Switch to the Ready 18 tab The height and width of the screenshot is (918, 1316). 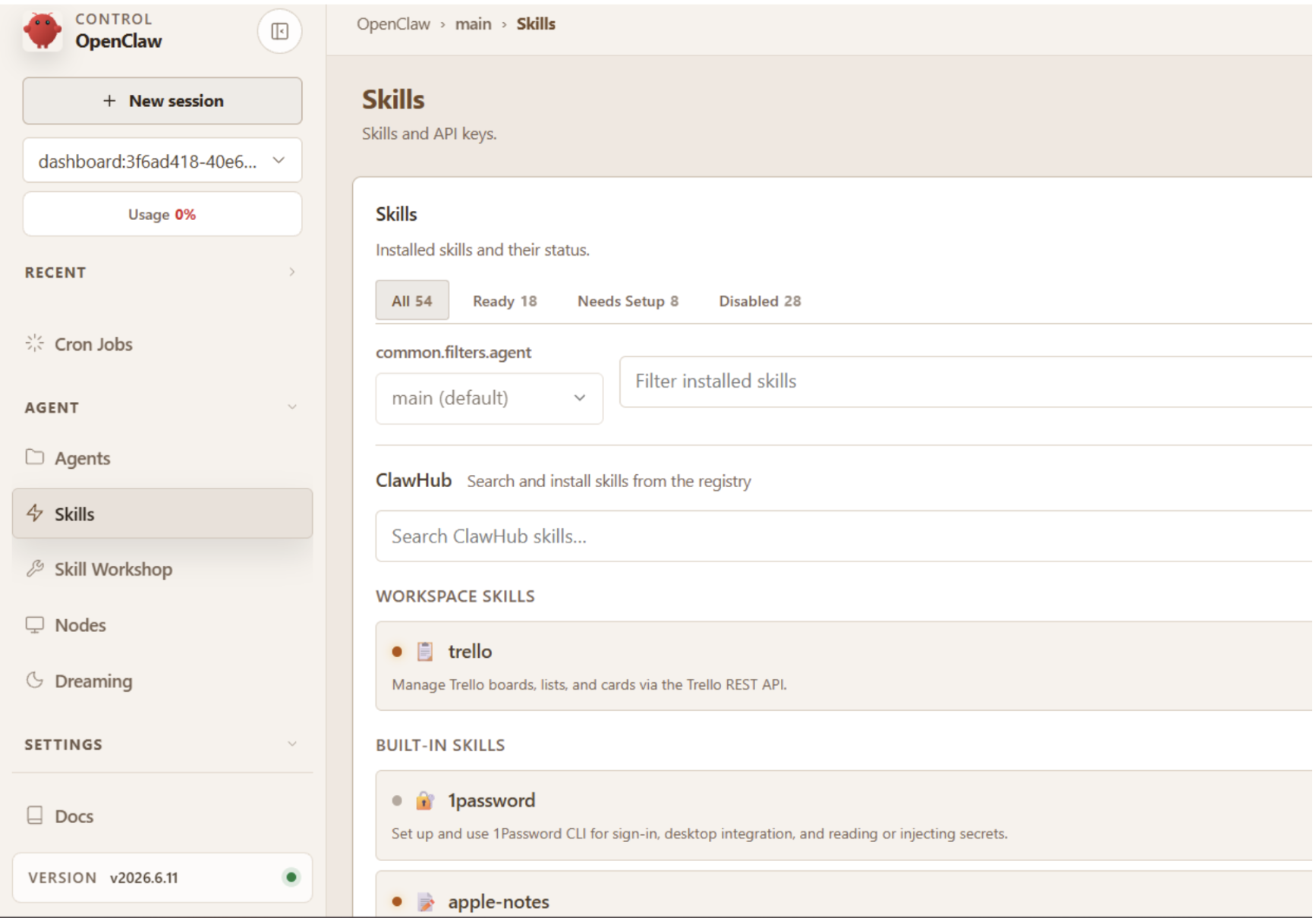(x=505, y=301)
